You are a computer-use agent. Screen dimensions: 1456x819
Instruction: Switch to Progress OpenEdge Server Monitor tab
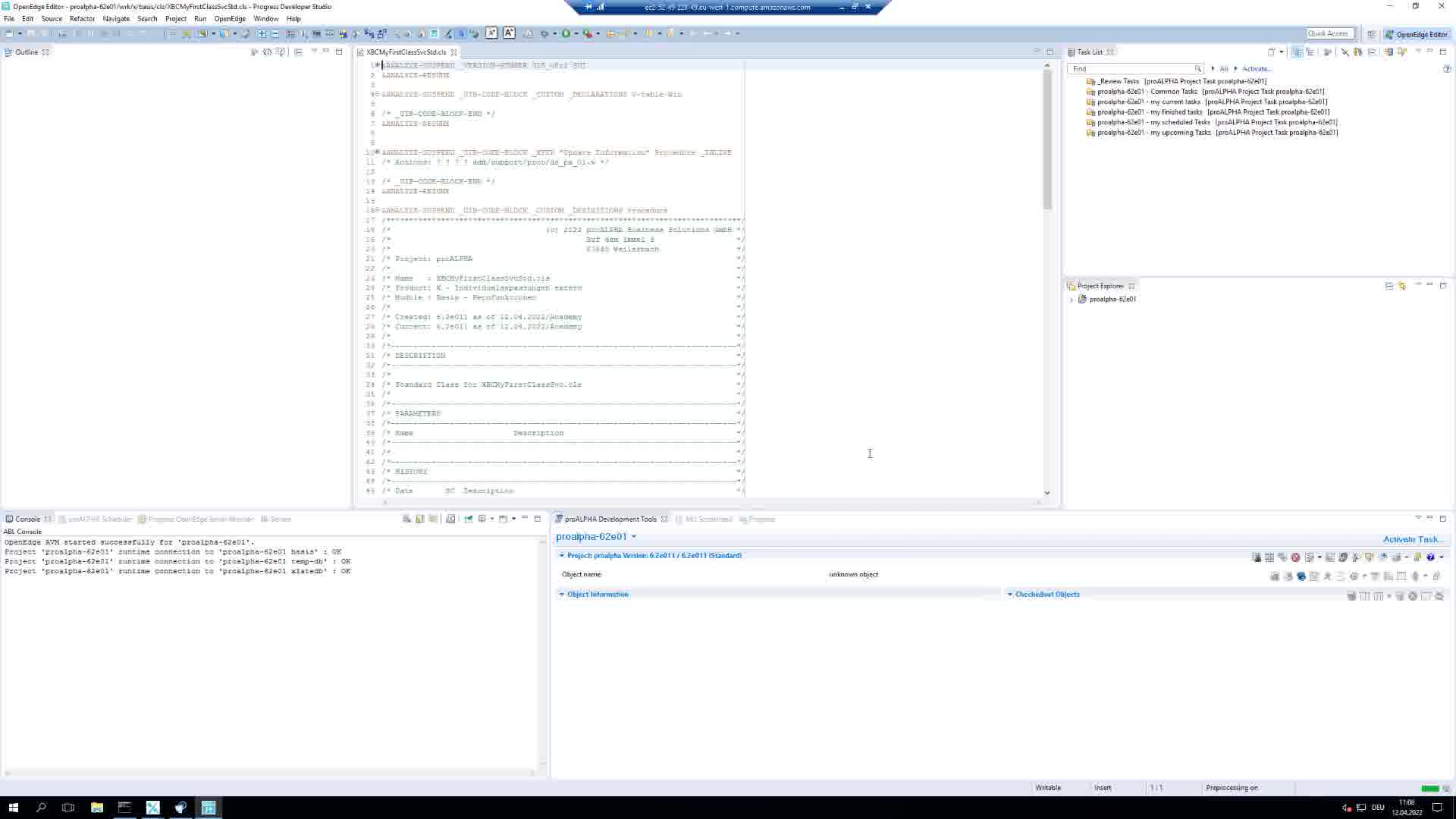tap(196, 519)
